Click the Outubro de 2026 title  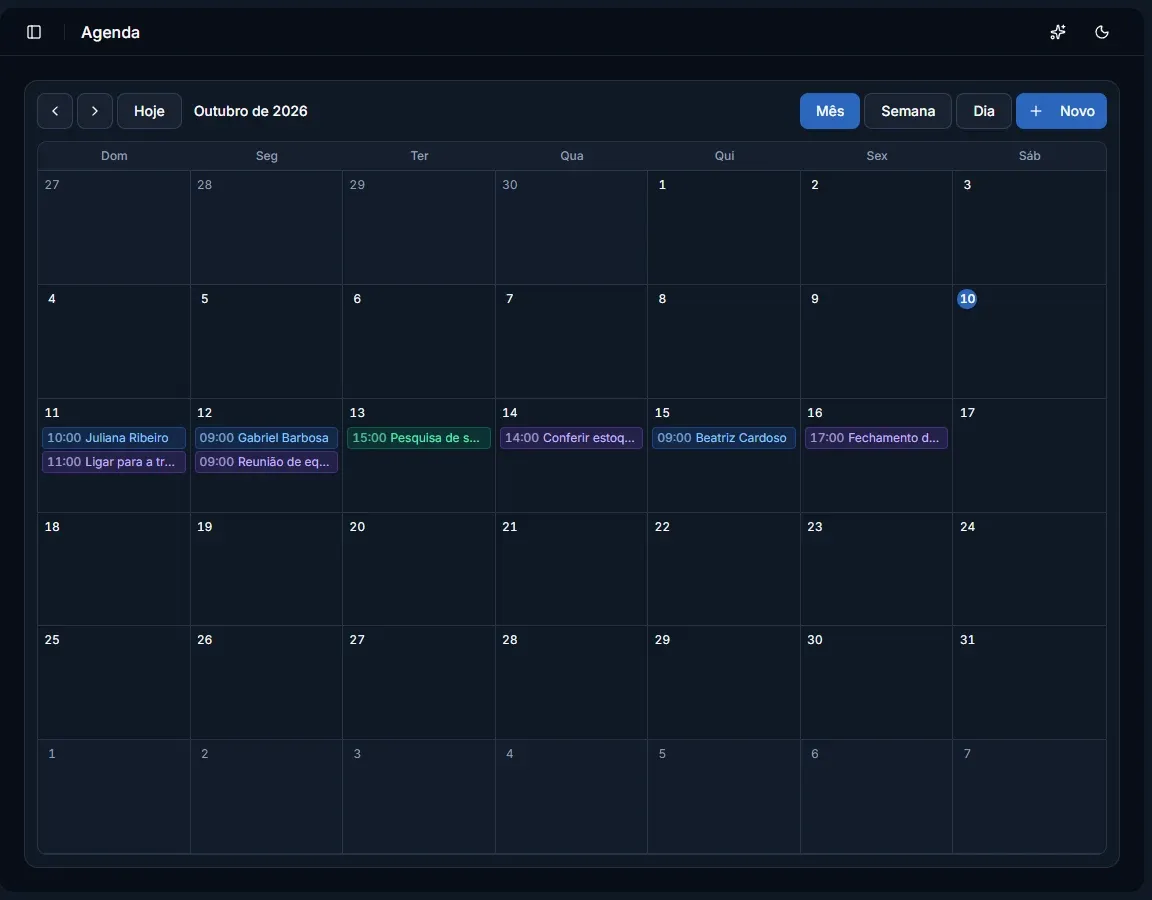tap(251, 111)
